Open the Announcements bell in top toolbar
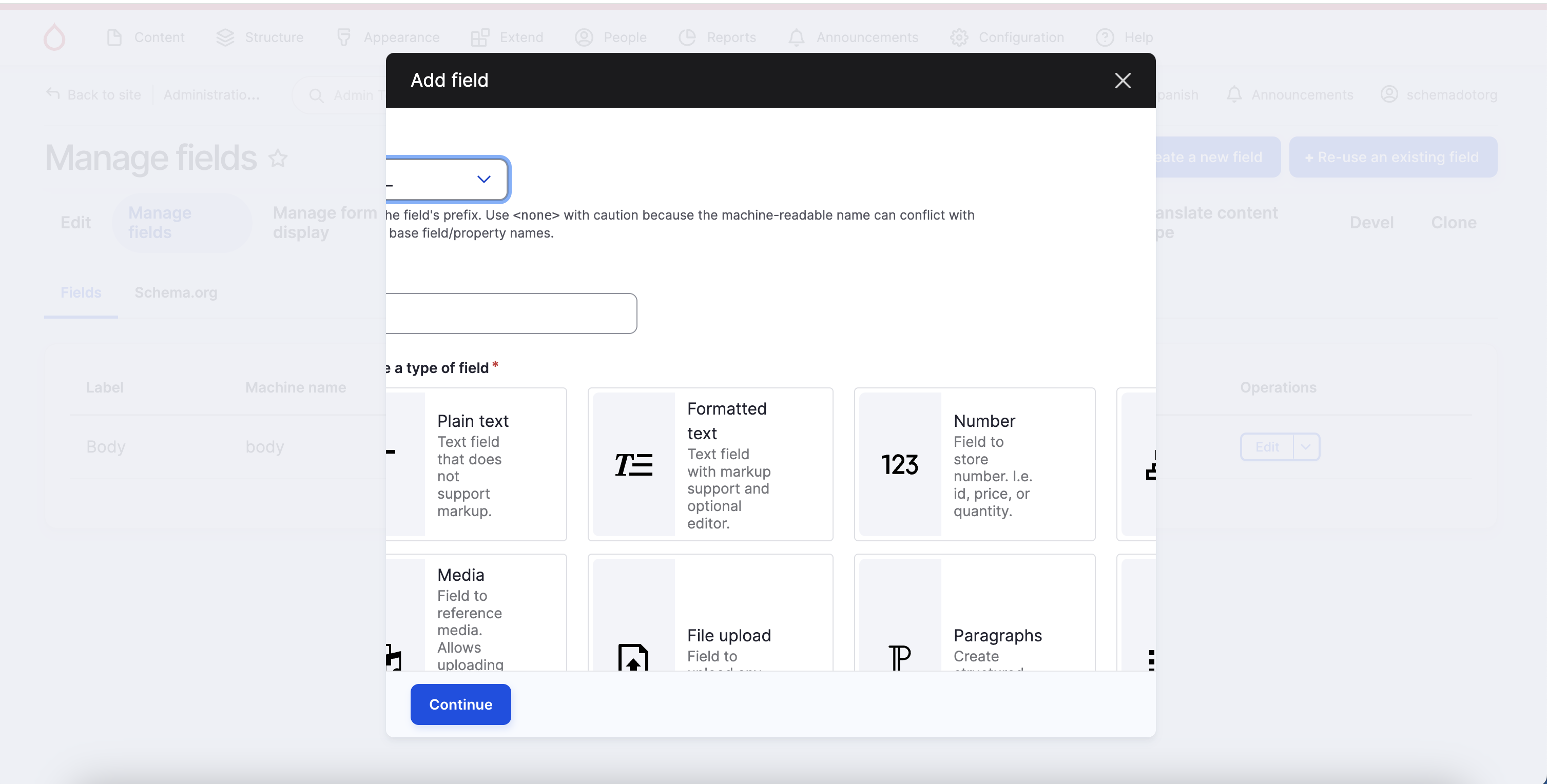The image size is (1547, 784). coord(796,37)
